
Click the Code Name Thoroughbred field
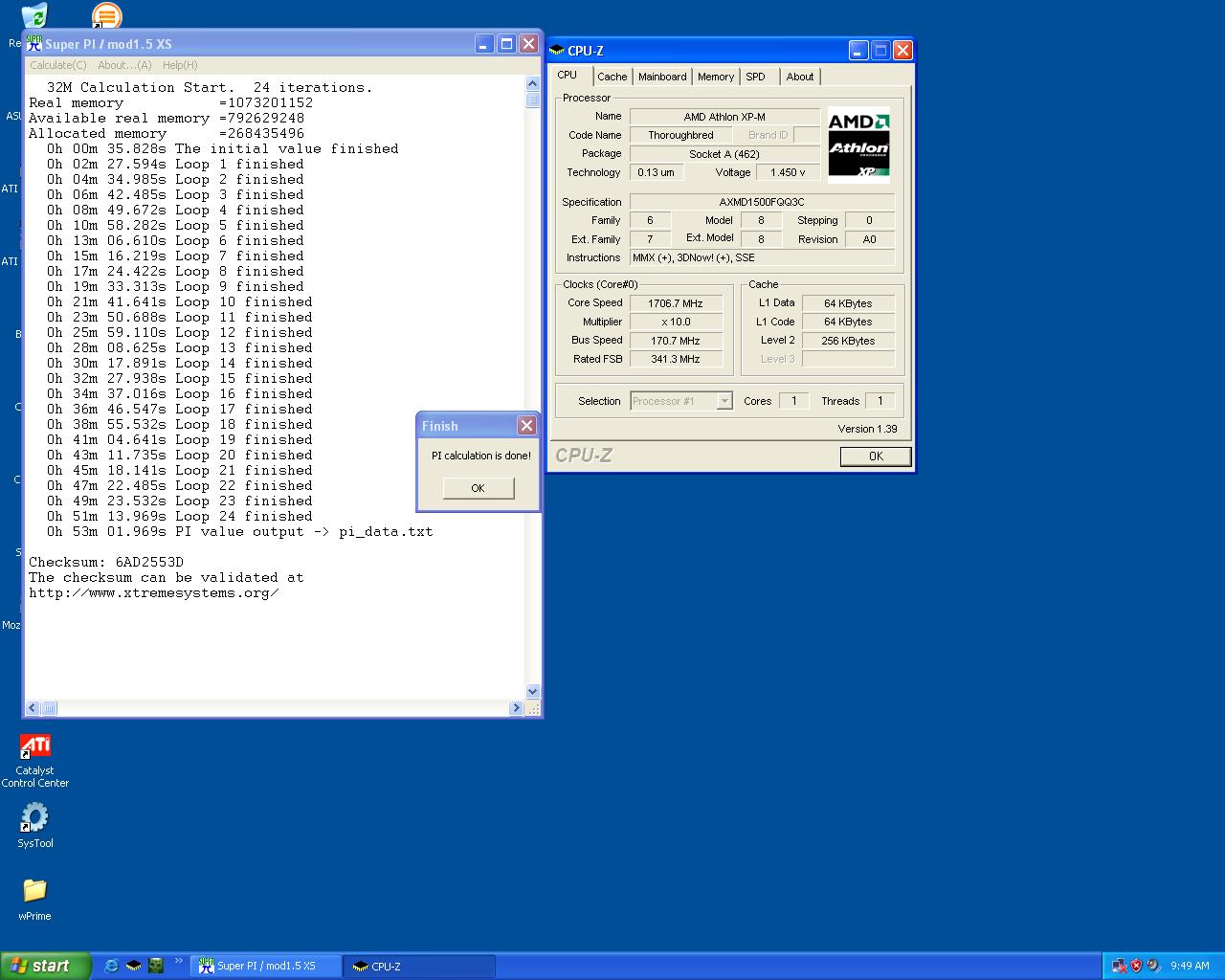point(680,135)
